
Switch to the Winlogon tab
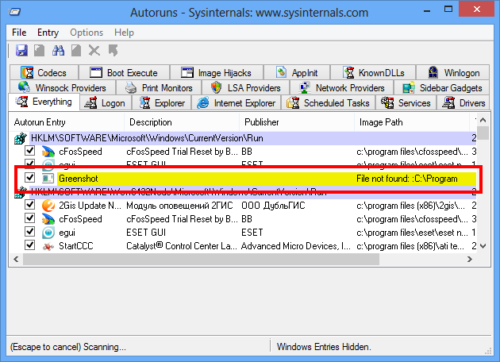453,72
